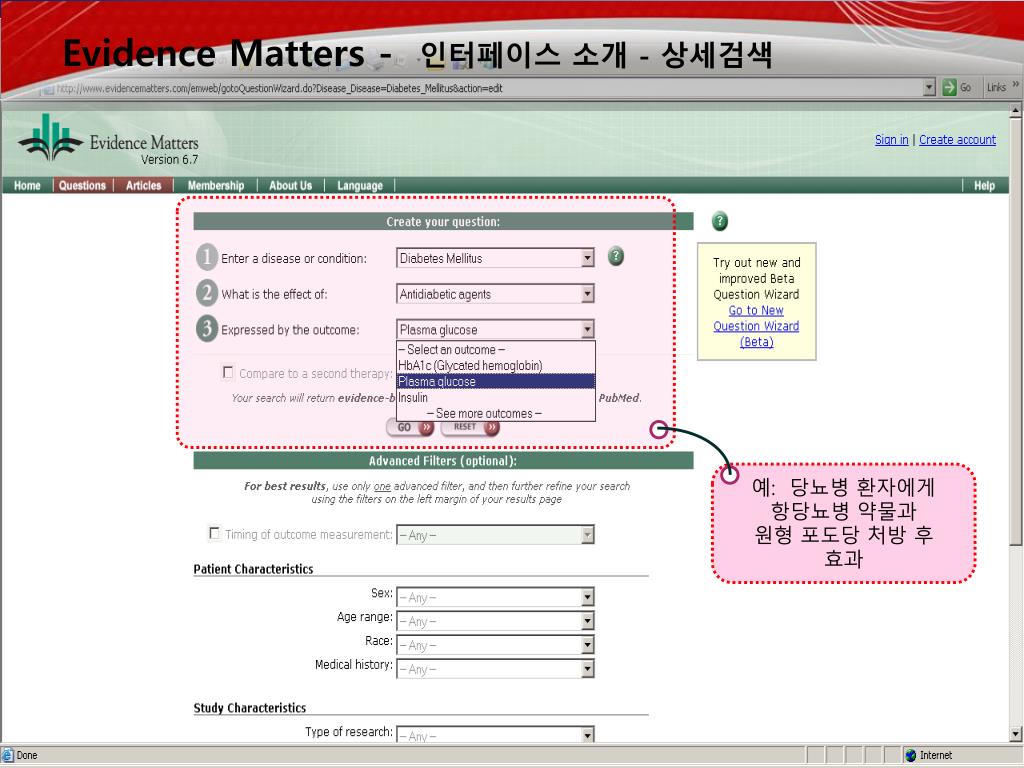Open the About Us menu
1024x768 pixels.
(291, 185)
